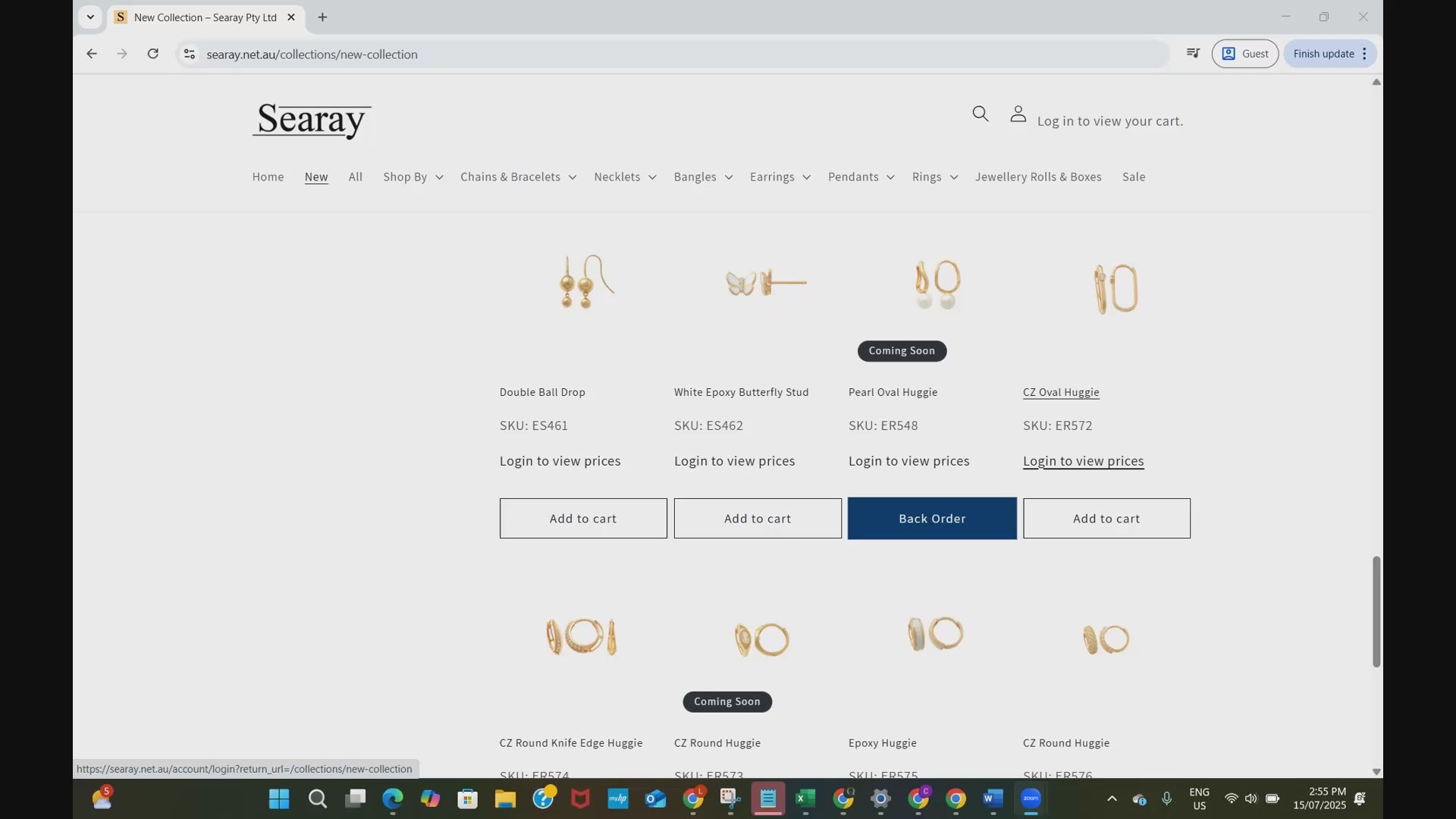The width and height of the screenshot is (1456, 819).
Task: Select Jewellery Rolls & Boxes menu item
Action: click(1037, 177)
